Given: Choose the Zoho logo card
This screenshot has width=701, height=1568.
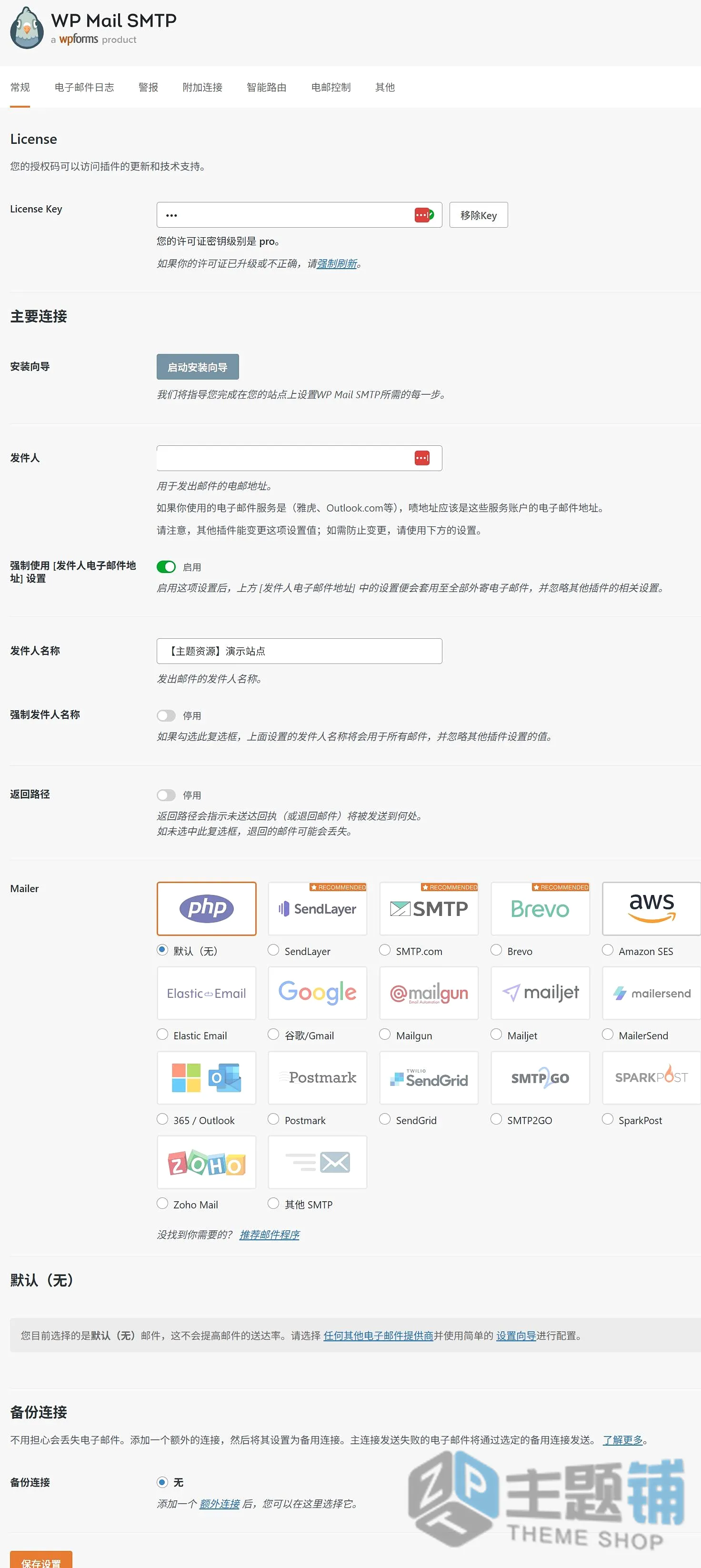Looking at the screenshot, I should (206, 1162).
